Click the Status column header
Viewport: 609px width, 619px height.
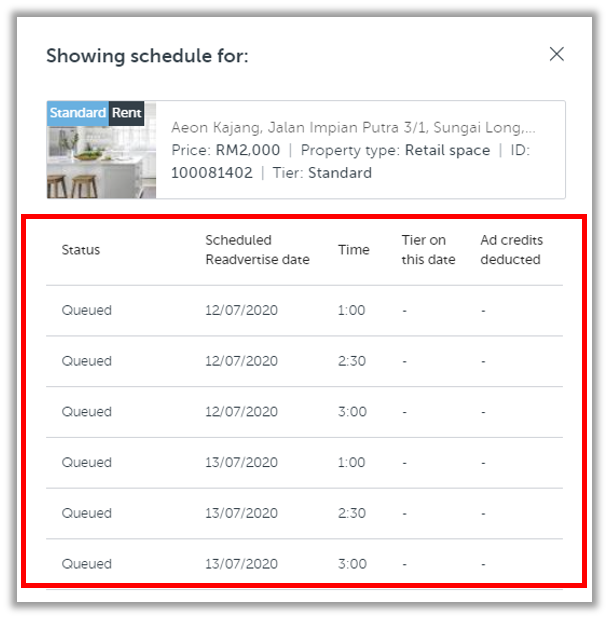coord(81,250)
